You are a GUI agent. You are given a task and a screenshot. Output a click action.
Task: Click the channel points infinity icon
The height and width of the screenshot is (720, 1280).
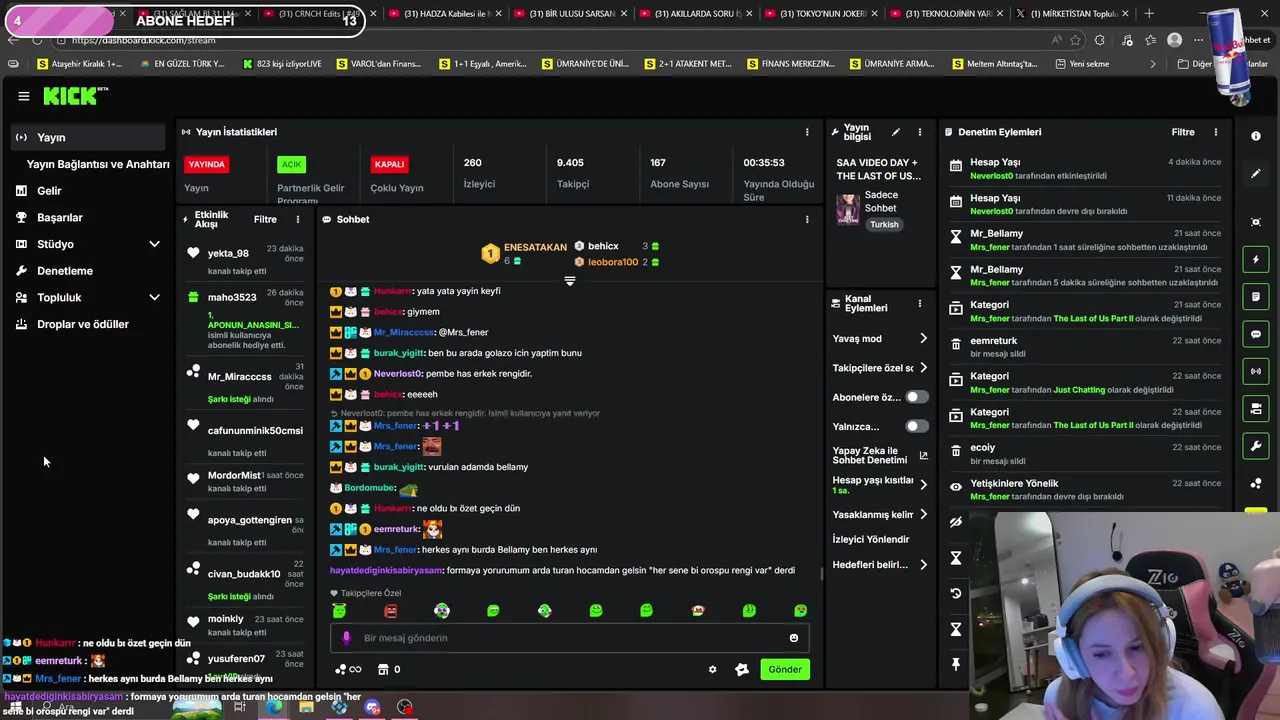(348, 670)
